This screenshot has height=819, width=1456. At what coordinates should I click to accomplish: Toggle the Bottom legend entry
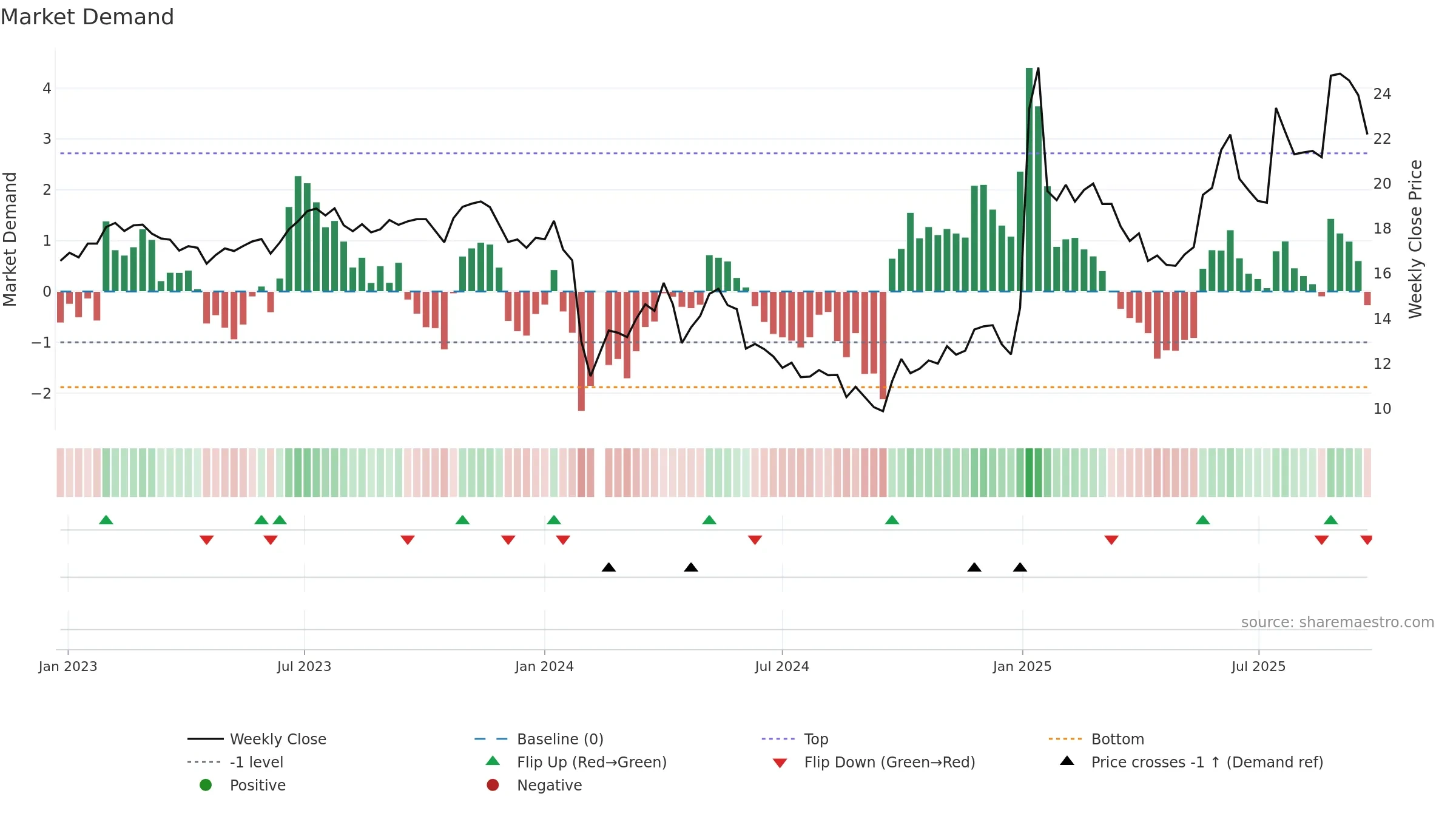tap(1096, 739)
